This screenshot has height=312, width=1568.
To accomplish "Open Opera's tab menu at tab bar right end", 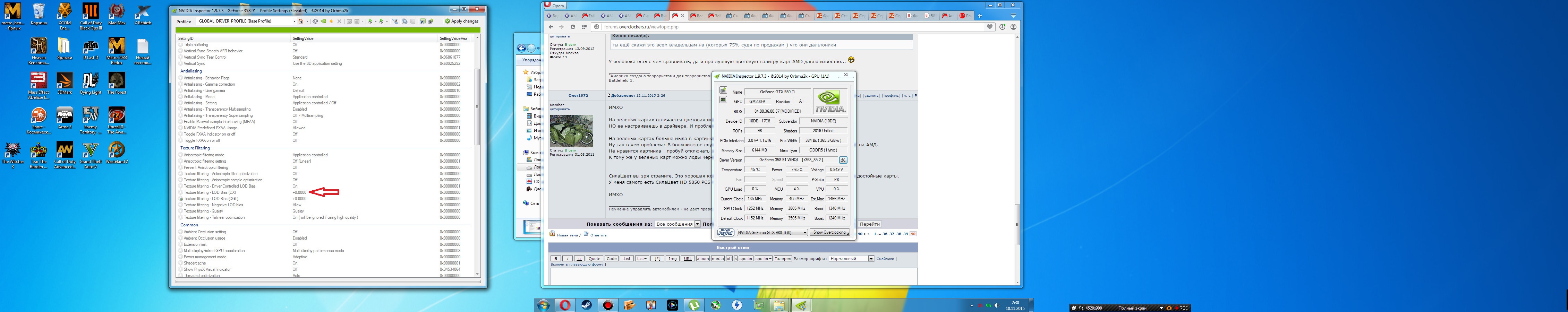I will tap(1014, 16).
